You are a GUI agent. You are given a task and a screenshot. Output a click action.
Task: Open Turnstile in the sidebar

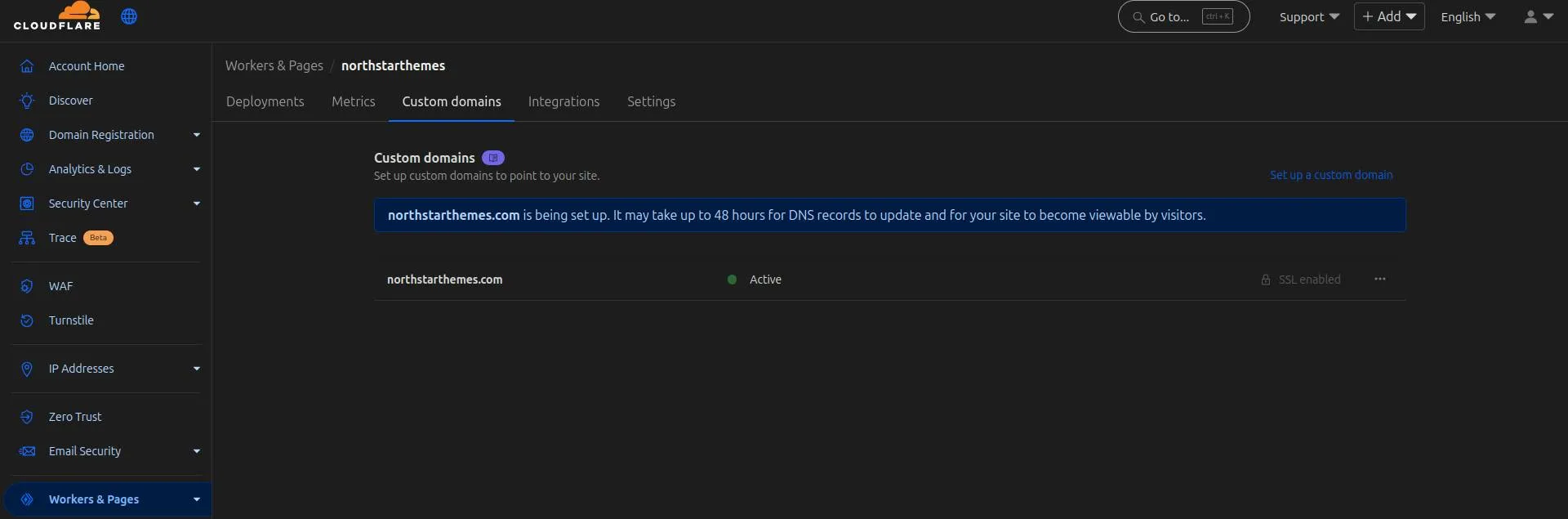point(71,320)
